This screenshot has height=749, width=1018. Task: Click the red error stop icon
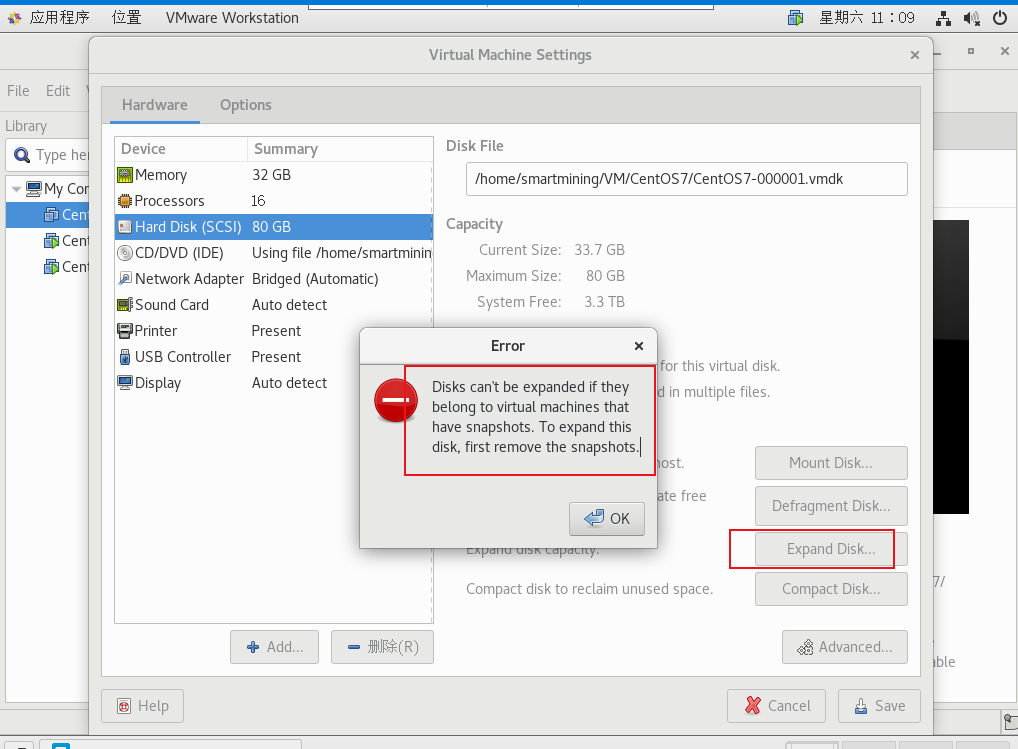point(395,400)
